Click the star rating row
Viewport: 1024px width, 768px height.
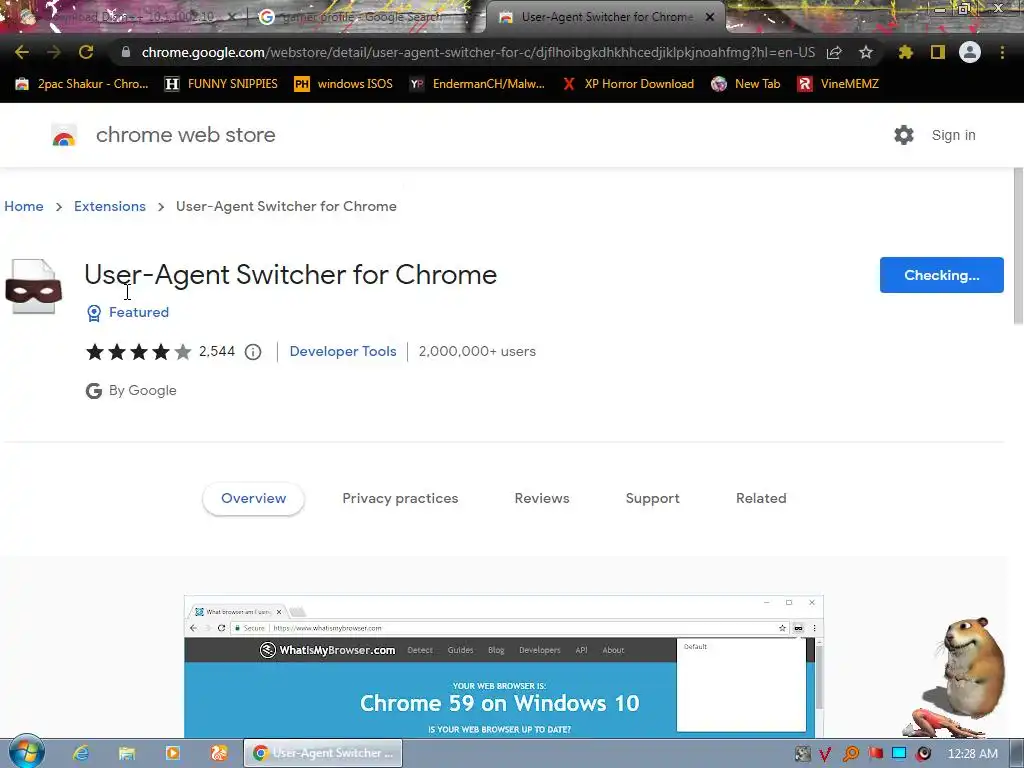[x=138, y=352]
